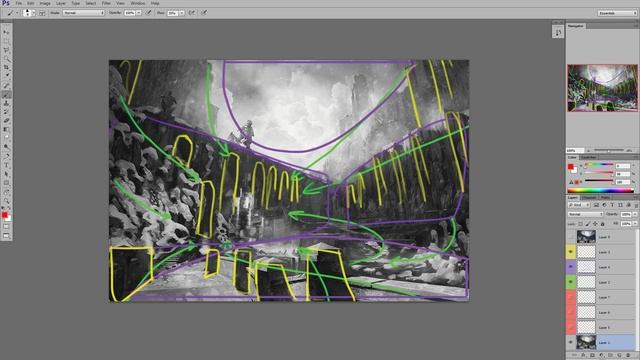Click the Layer 1 thumbnail in Layers panel
Viewport: 640px width, 360px height.
click(x=586, y=342)
